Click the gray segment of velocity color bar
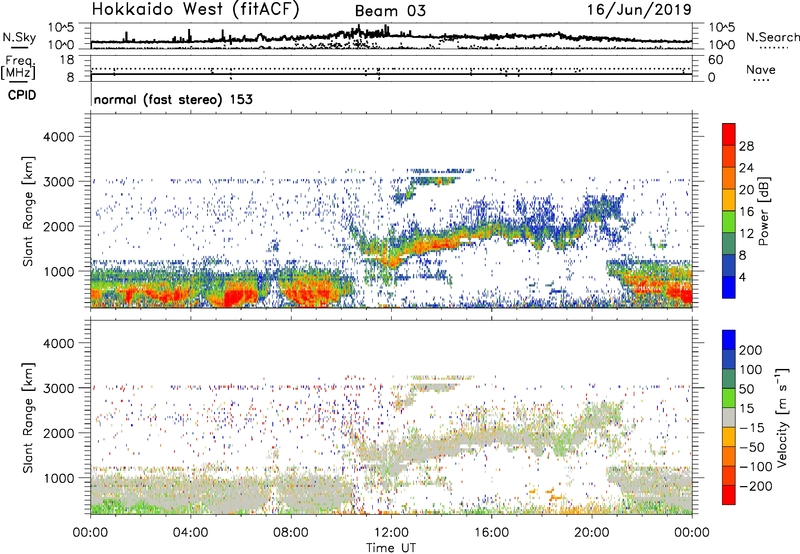The width and height of the screenshot is (800, 554). pyautogui.click(x=729, y=418)
